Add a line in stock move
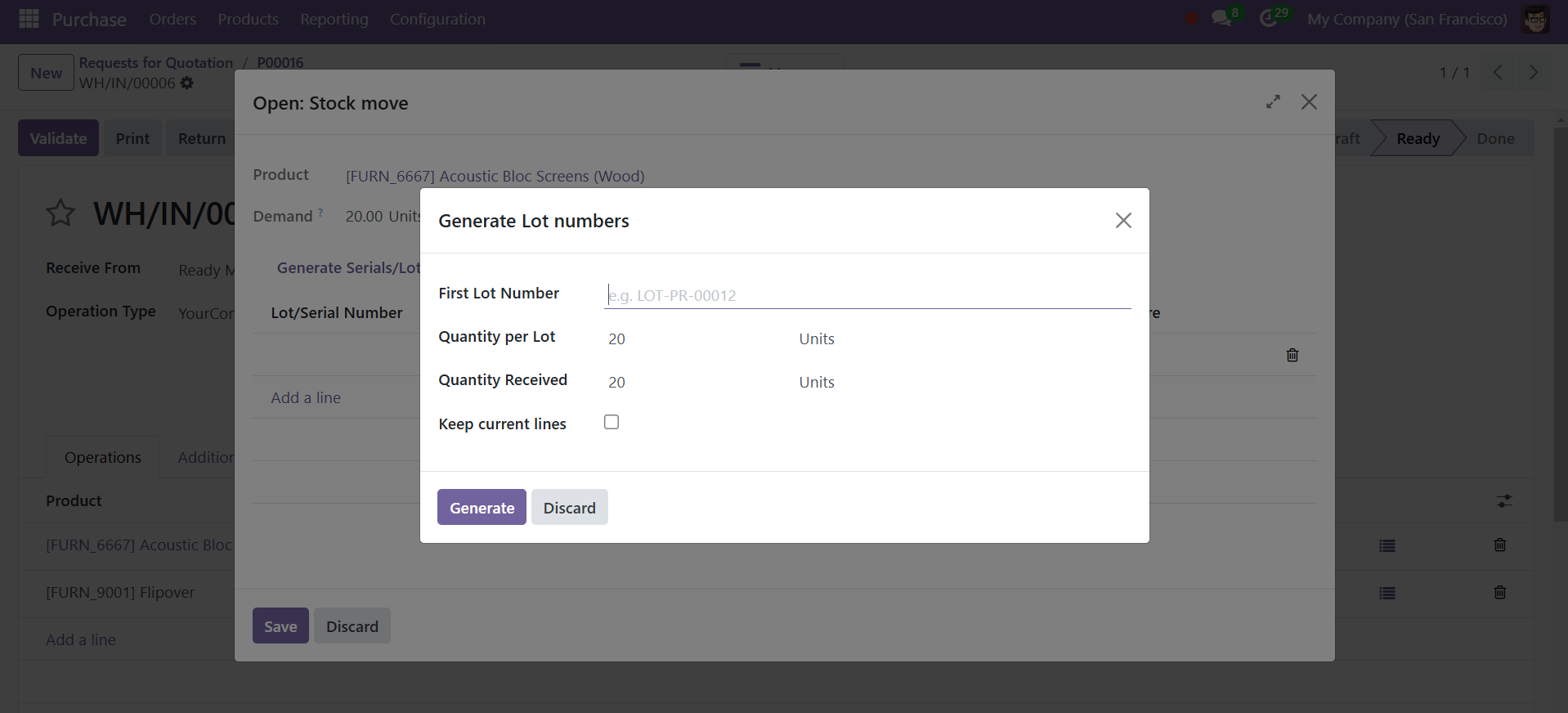This screenshot has height=713, width=1568. tap(306, 397)
